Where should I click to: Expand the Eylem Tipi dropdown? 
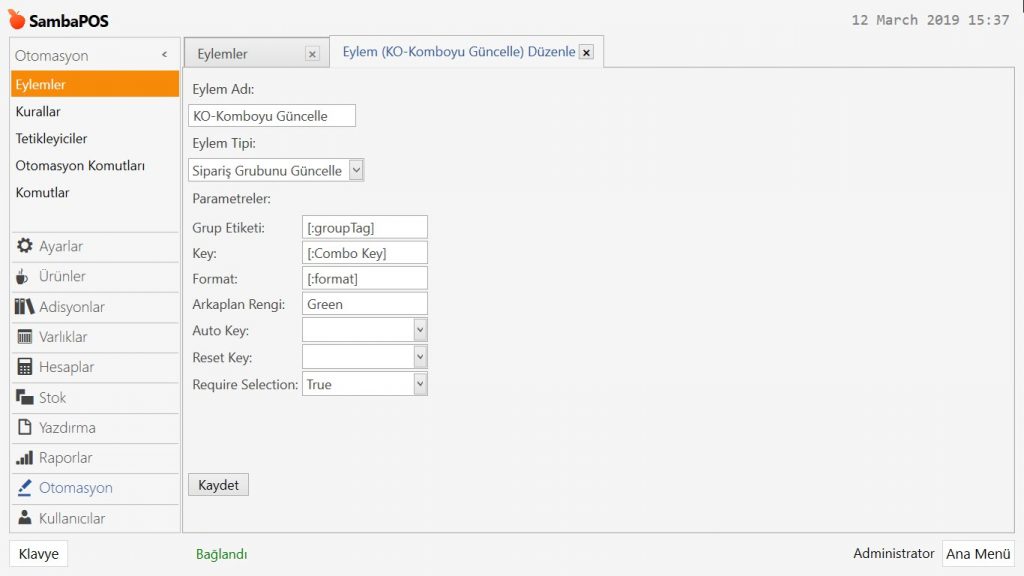click(x=356, y=170)
